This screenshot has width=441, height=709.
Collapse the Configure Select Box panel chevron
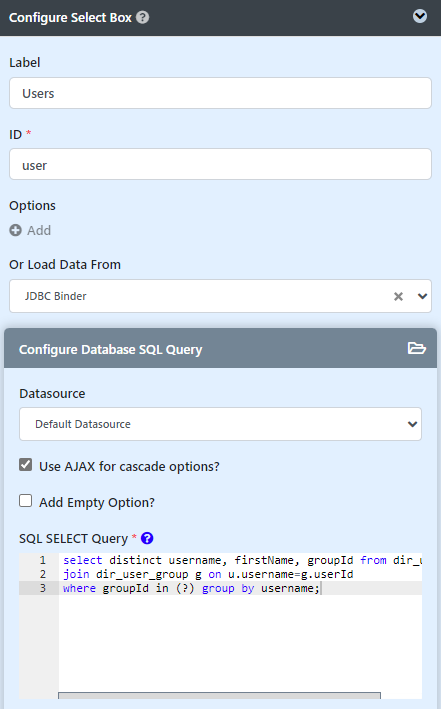[x=420, y=16]
